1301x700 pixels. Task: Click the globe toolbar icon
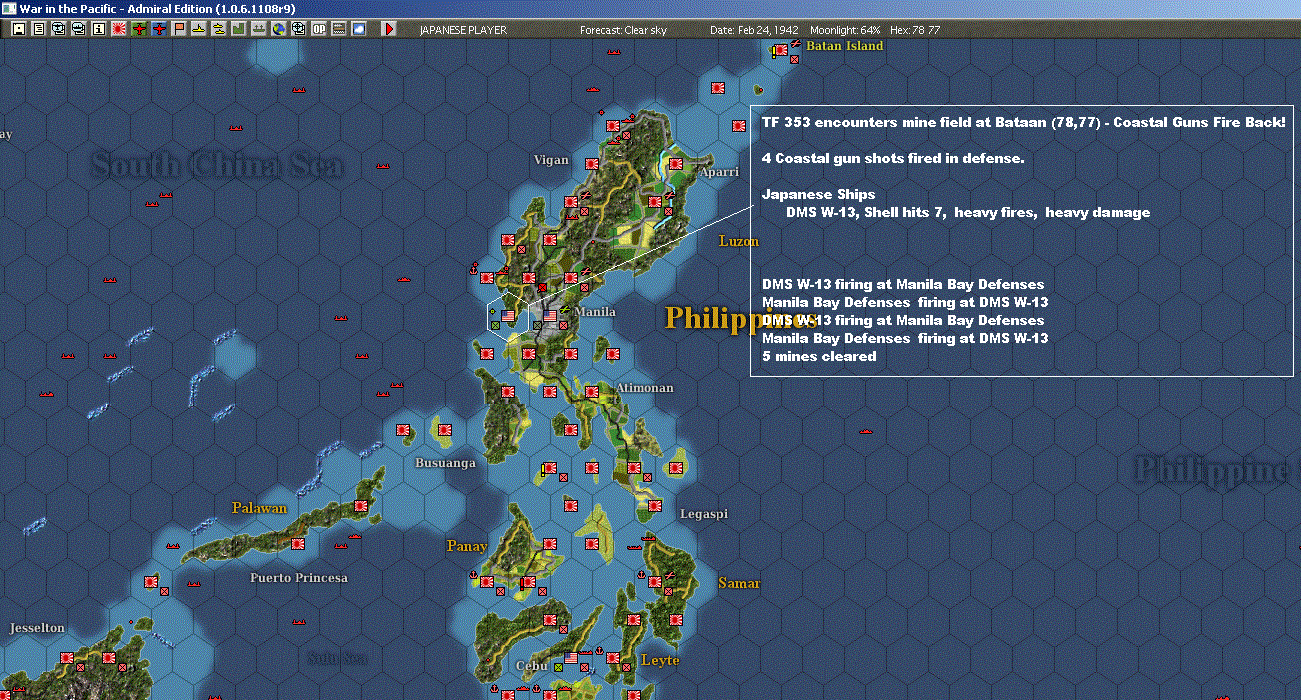pyautogui.click(x=278, y=29)
